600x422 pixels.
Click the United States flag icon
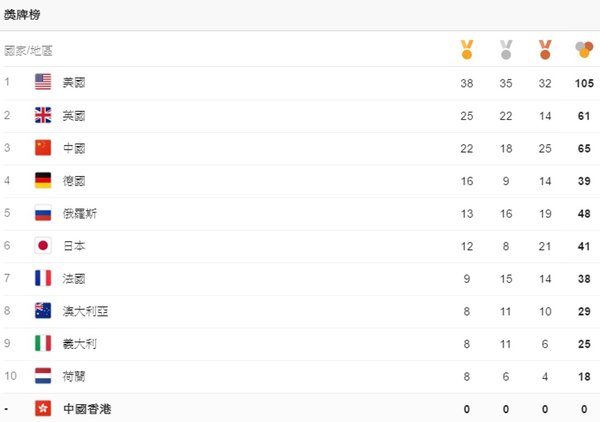43,82
